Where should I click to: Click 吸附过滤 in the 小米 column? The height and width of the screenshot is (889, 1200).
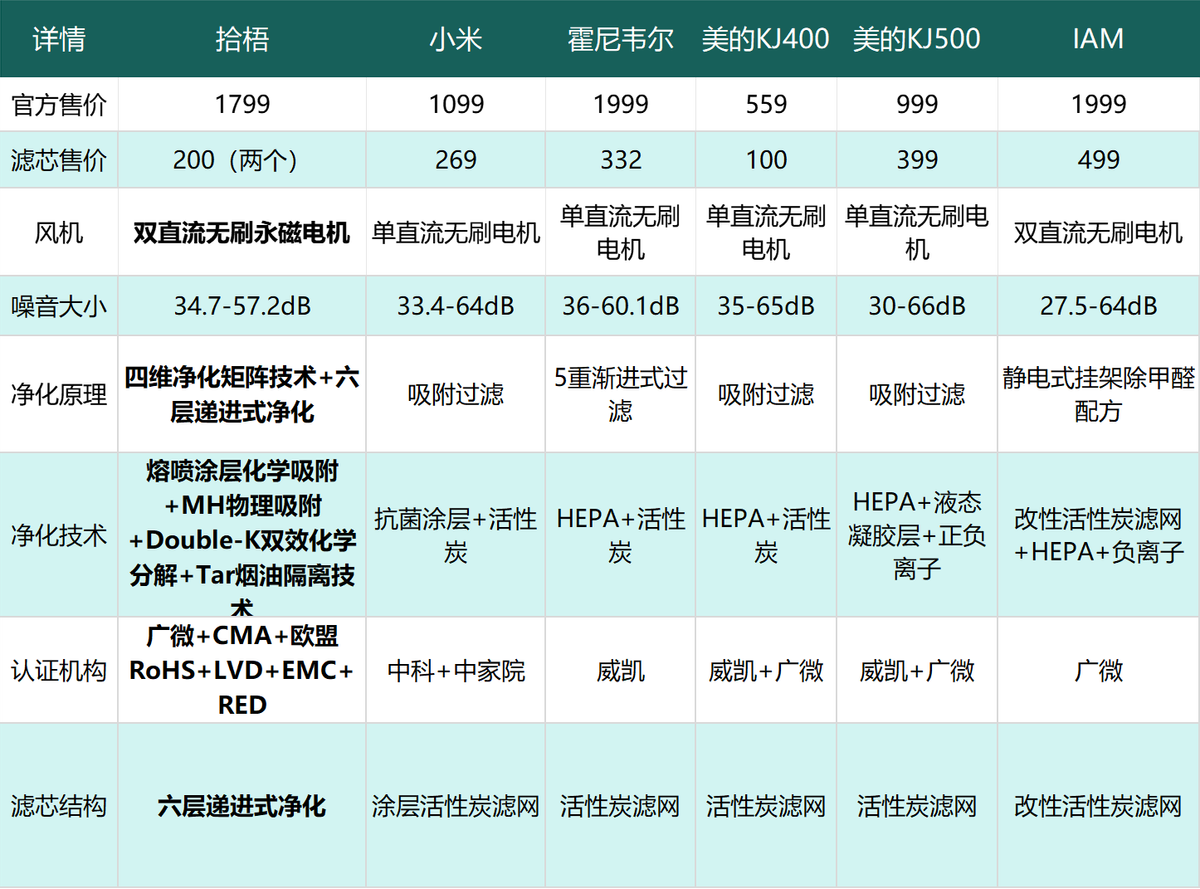pos(456,394)
